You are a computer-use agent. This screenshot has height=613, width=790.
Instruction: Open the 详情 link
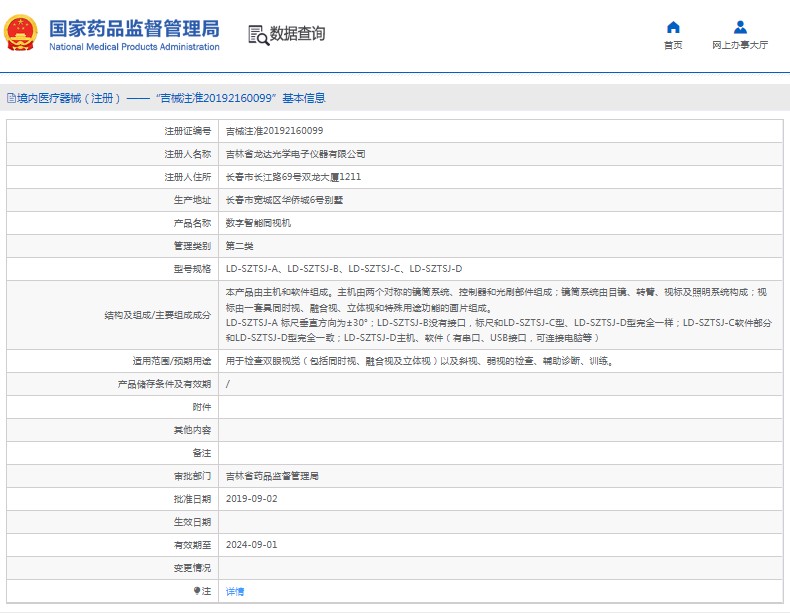point(235,591)
